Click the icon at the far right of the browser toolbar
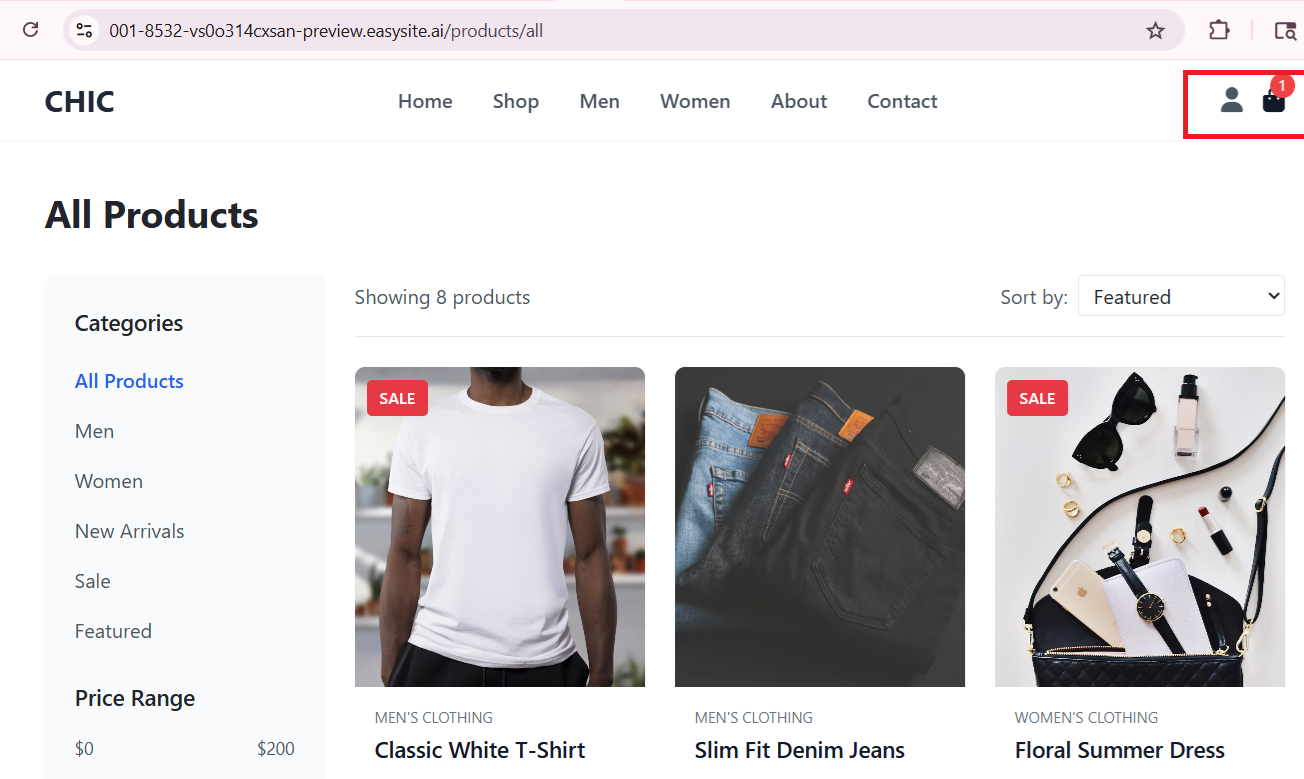The image size is (1304, 779). tap(1285, 31)
